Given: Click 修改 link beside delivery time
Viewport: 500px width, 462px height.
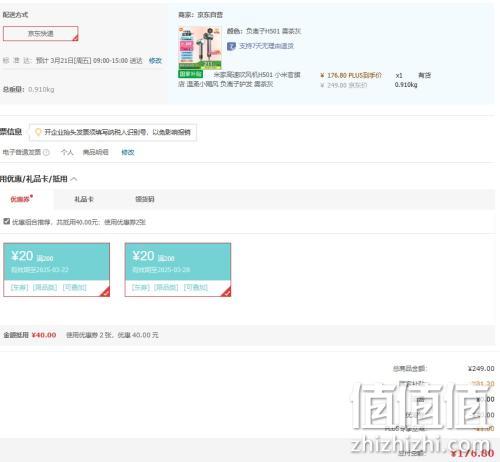Looking at the screenshot, I should pos(155,61).
